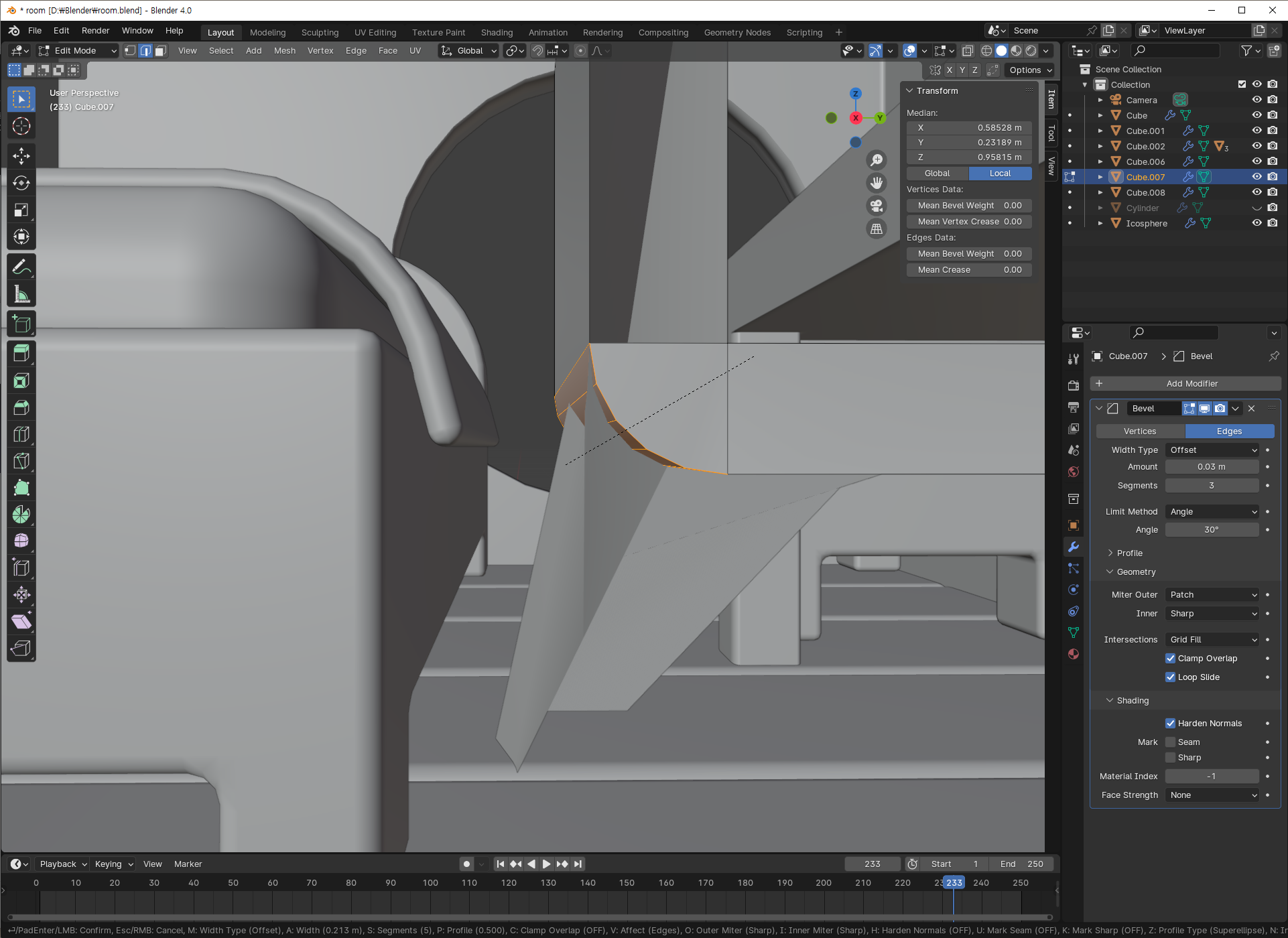This screenshot has height=938, width=1288.
Task: Open viewport Options button
Action: point(1031,70)
